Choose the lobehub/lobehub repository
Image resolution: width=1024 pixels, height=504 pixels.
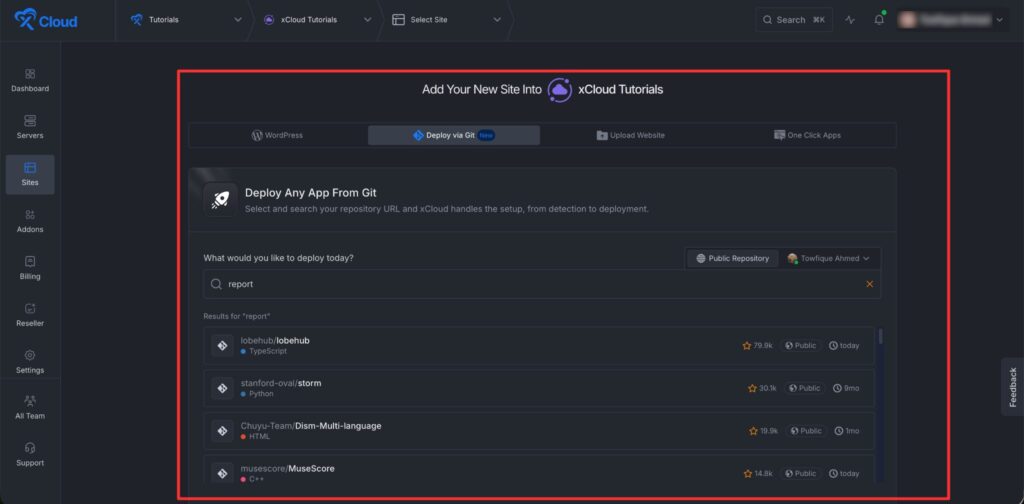point(539,345)
